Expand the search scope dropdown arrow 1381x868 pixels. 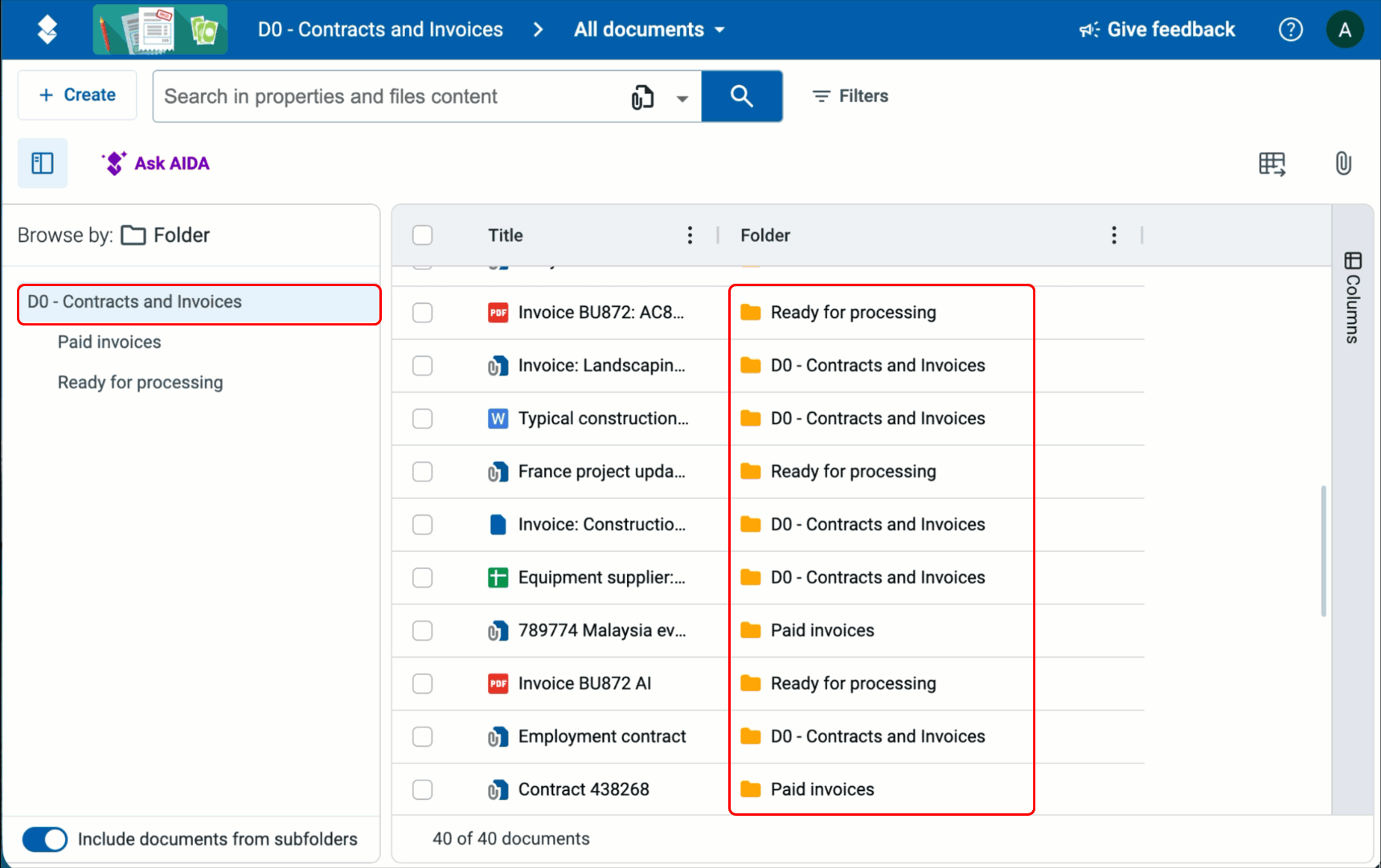click(x=682, y=98)
